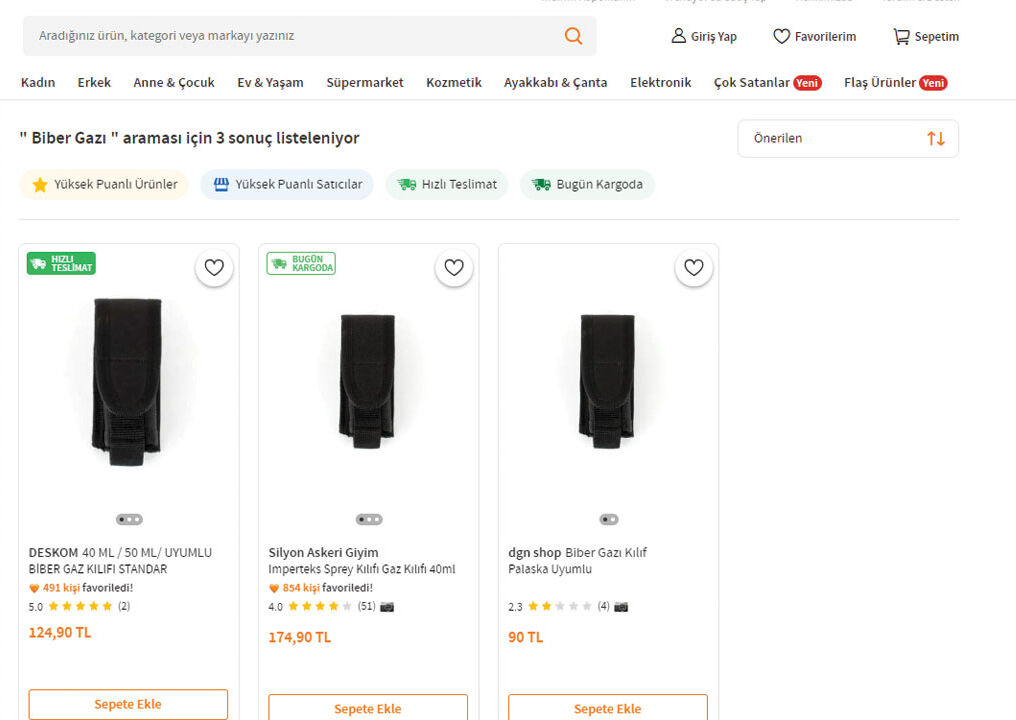Image resolution: width=1016 pixels, height=720 pixels.
Task: Click the orange search magnifier icon
Action: 573,36
